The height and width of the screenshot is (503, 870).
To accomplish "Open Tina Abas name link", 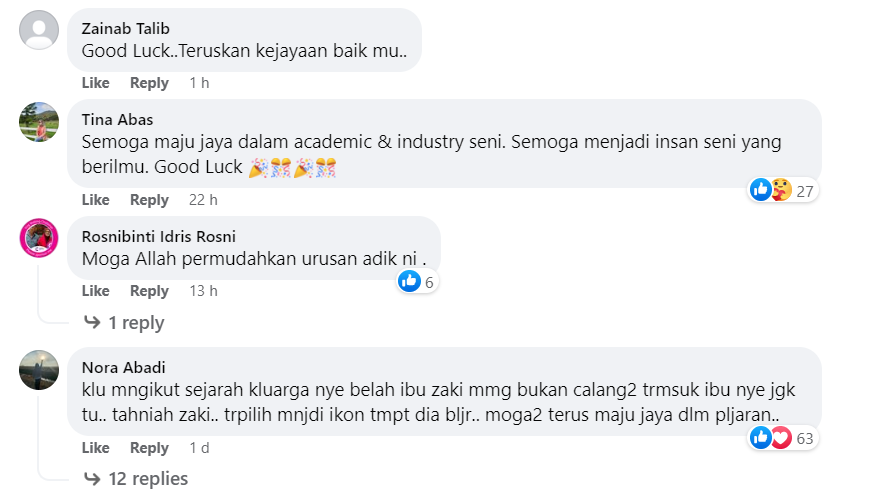I will click(117, 119).
